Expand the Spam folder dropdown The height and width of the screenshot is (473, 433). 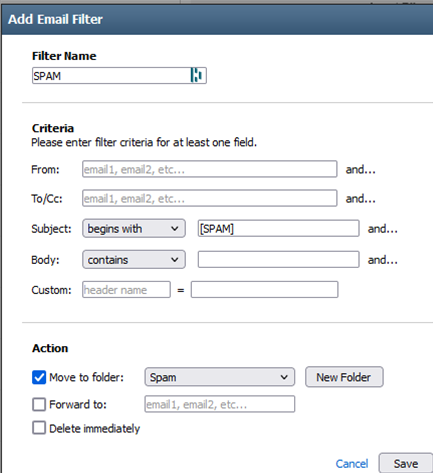tap(220, 377)
